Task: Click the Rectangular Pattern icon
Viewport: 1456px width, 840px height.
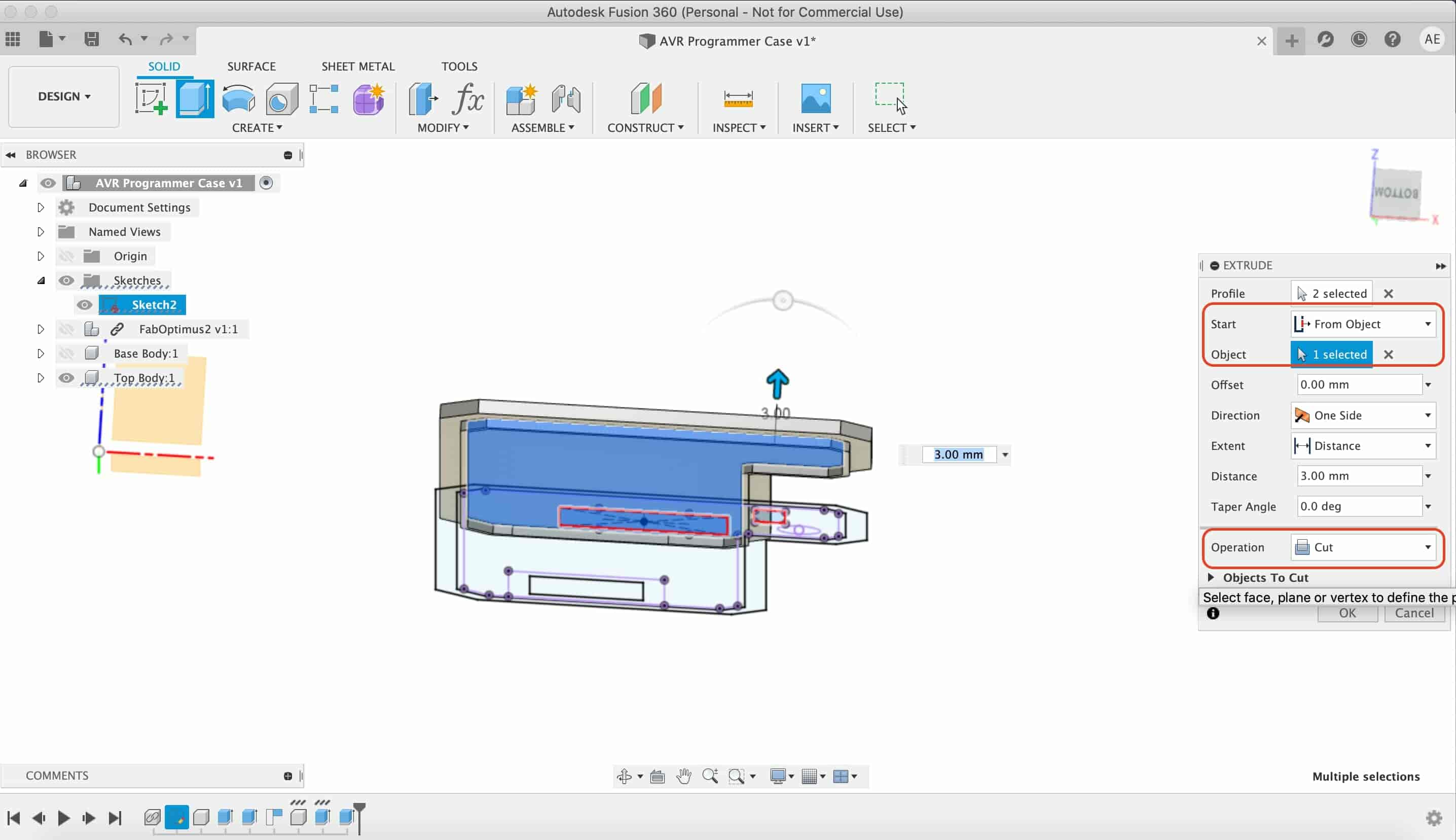Action: (324, 98)
